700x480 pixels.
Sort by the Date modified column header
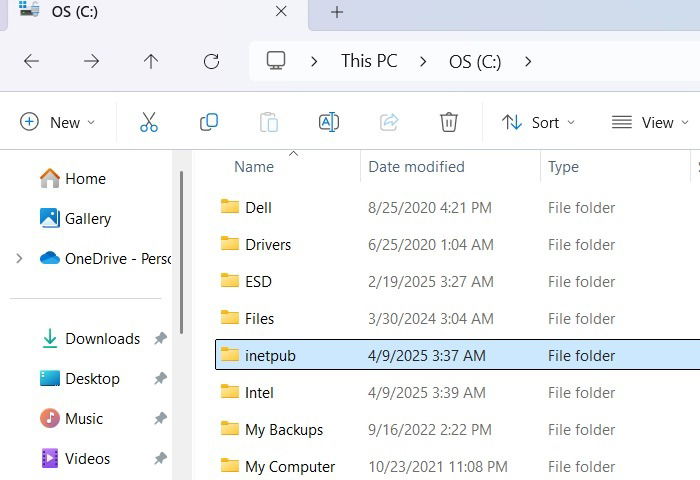click(417, 167)
